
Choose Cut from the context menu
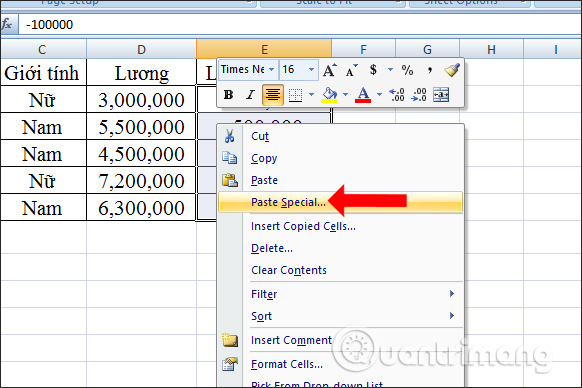[x=340, y=136]
